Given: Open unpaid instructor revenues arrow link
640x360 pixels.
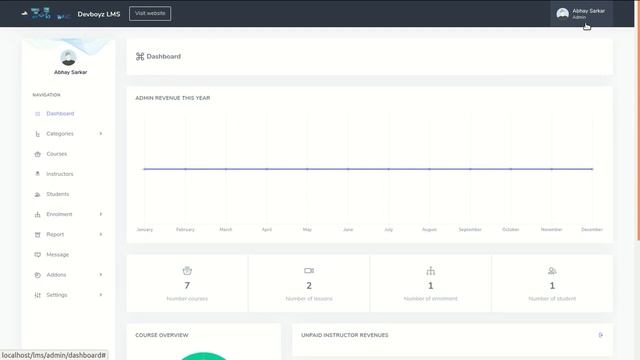Looking at the screenshot, I should click(x=600, y=335).
